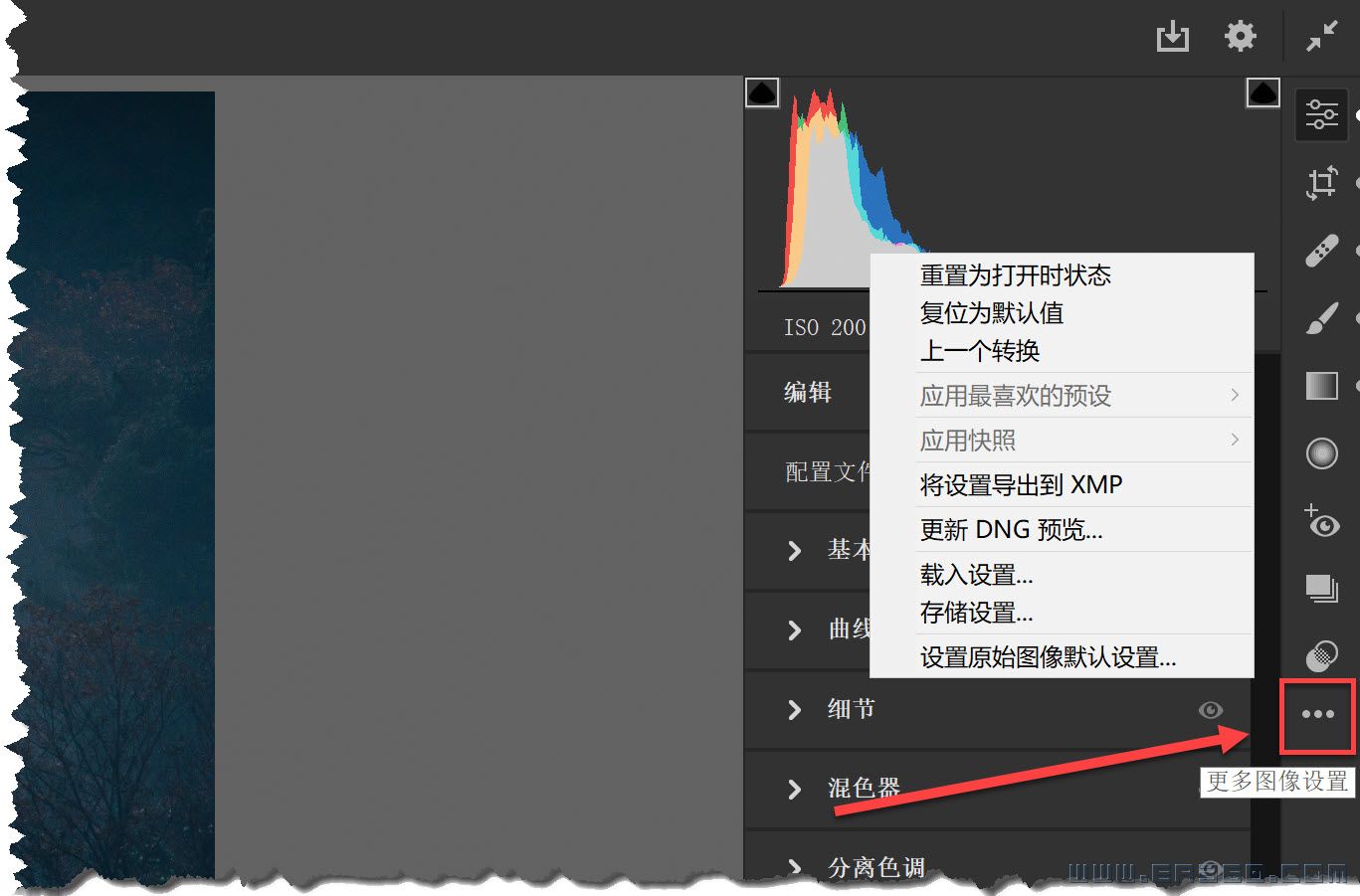Click the save image download icon
Image resolution: width=1360 pixels, height=896 pixels.
[x=1173, y=37]
